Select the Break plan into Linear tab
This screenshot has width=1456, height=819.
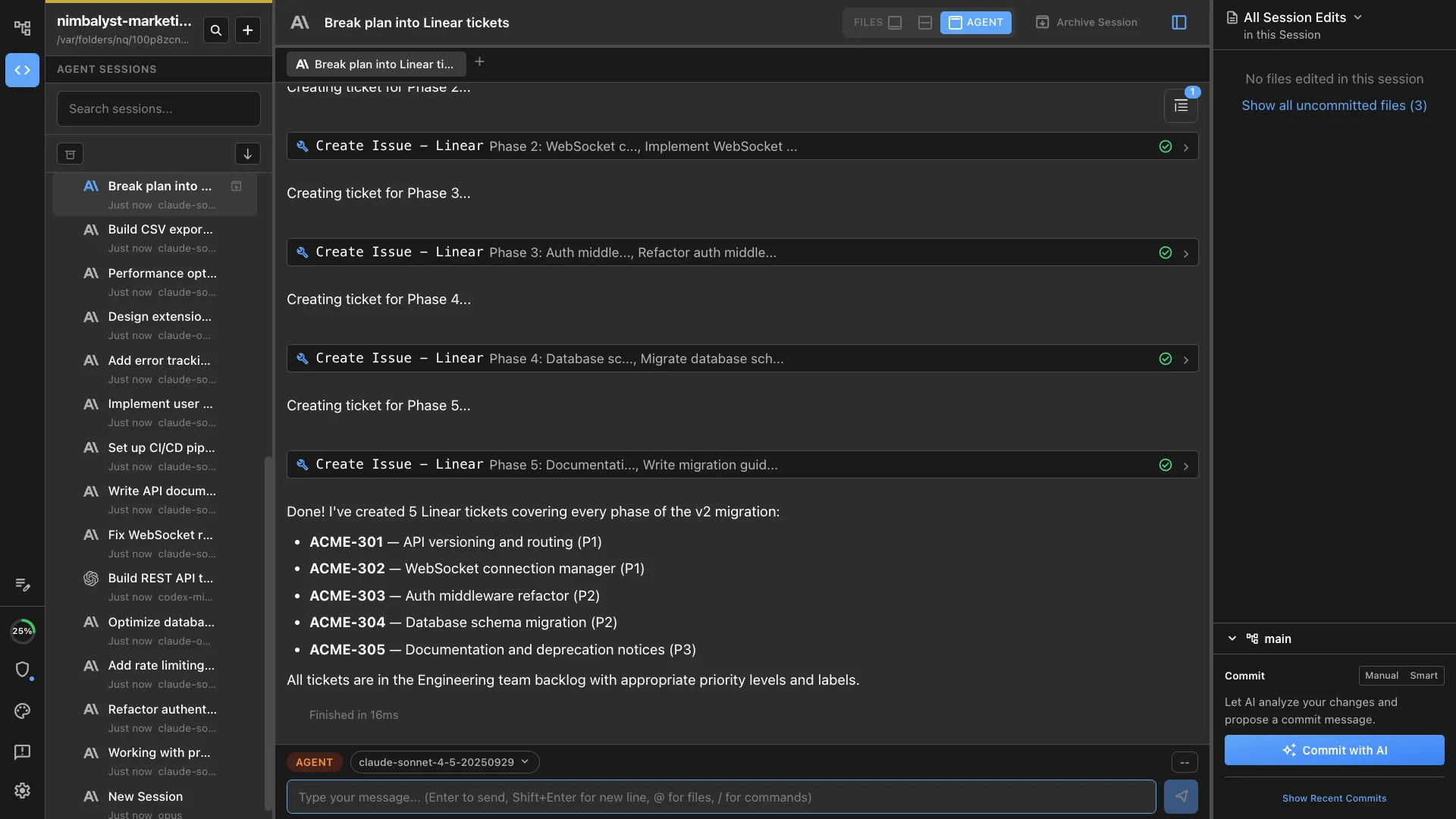coord(375,64)
